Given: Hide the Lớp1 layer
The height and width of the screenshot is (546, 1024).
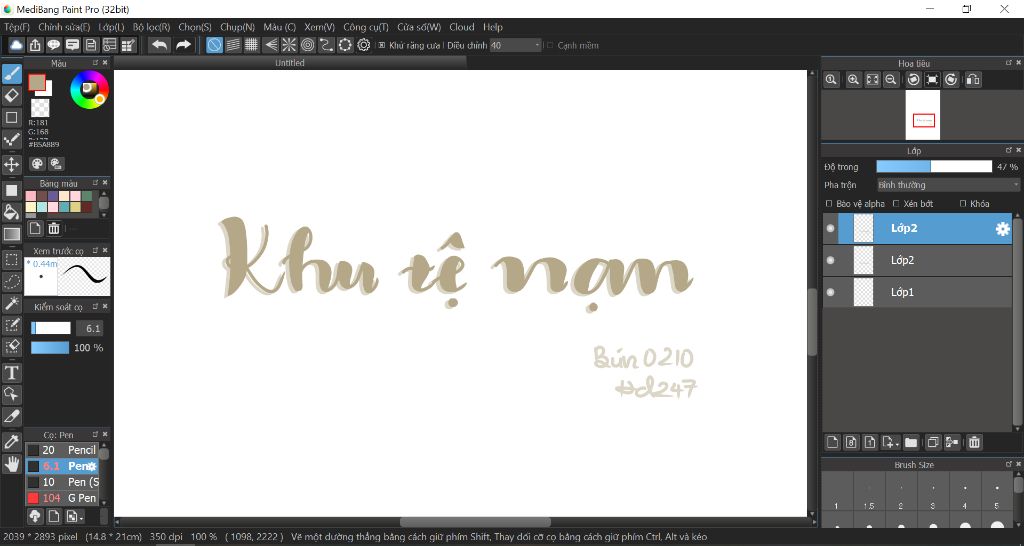Looking at the screenshot, I should tap(830, 292).
